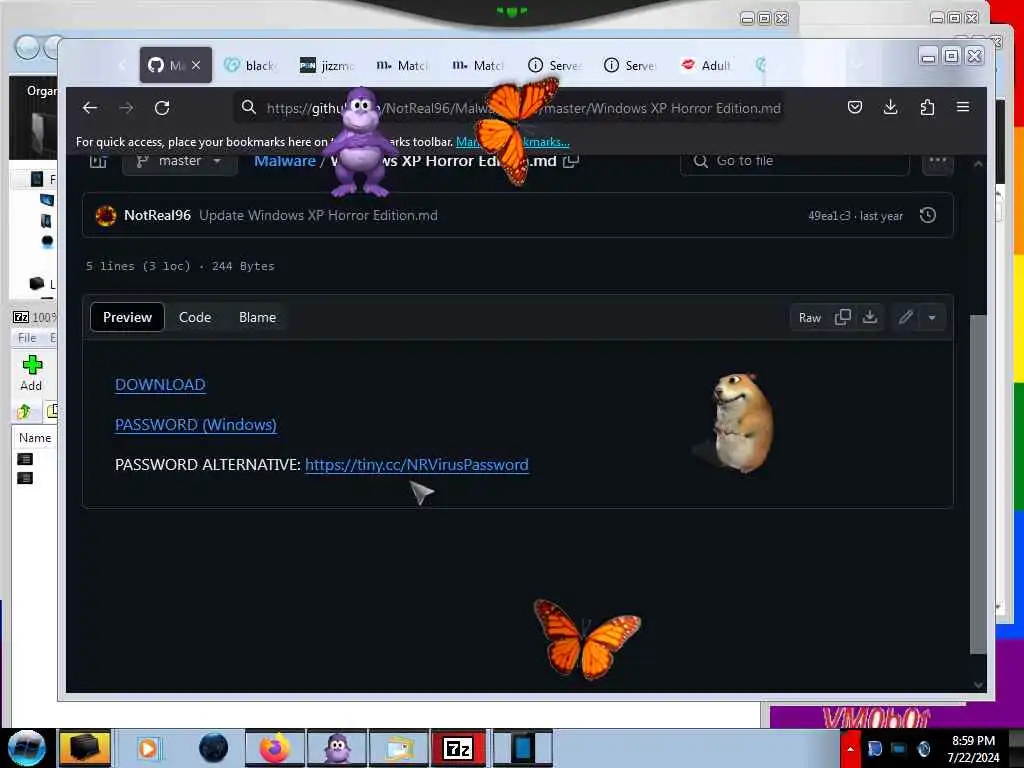This screenshot has height=768, width=1024.
Task: Click the Add button in 7-Zip window
Action: pyautogui.click(x=31, y=373)
